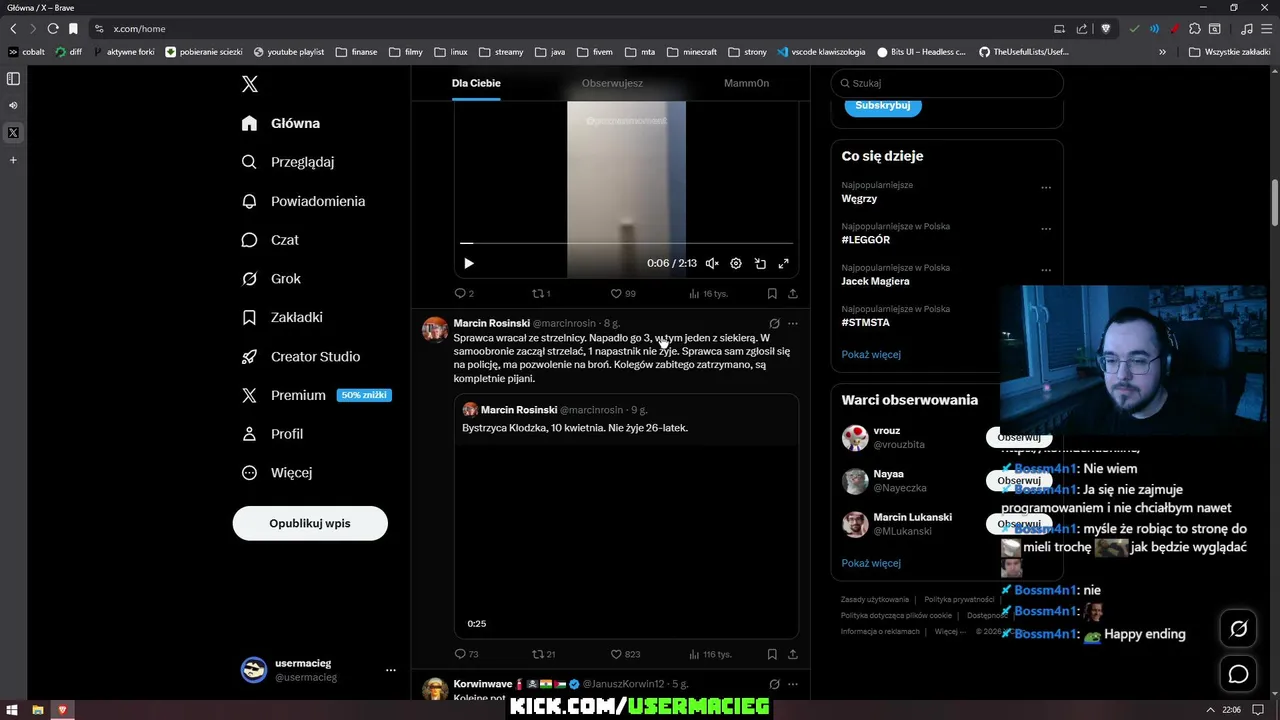
Task: Reply to the video post with 2 comments
Action: [464, 294]
